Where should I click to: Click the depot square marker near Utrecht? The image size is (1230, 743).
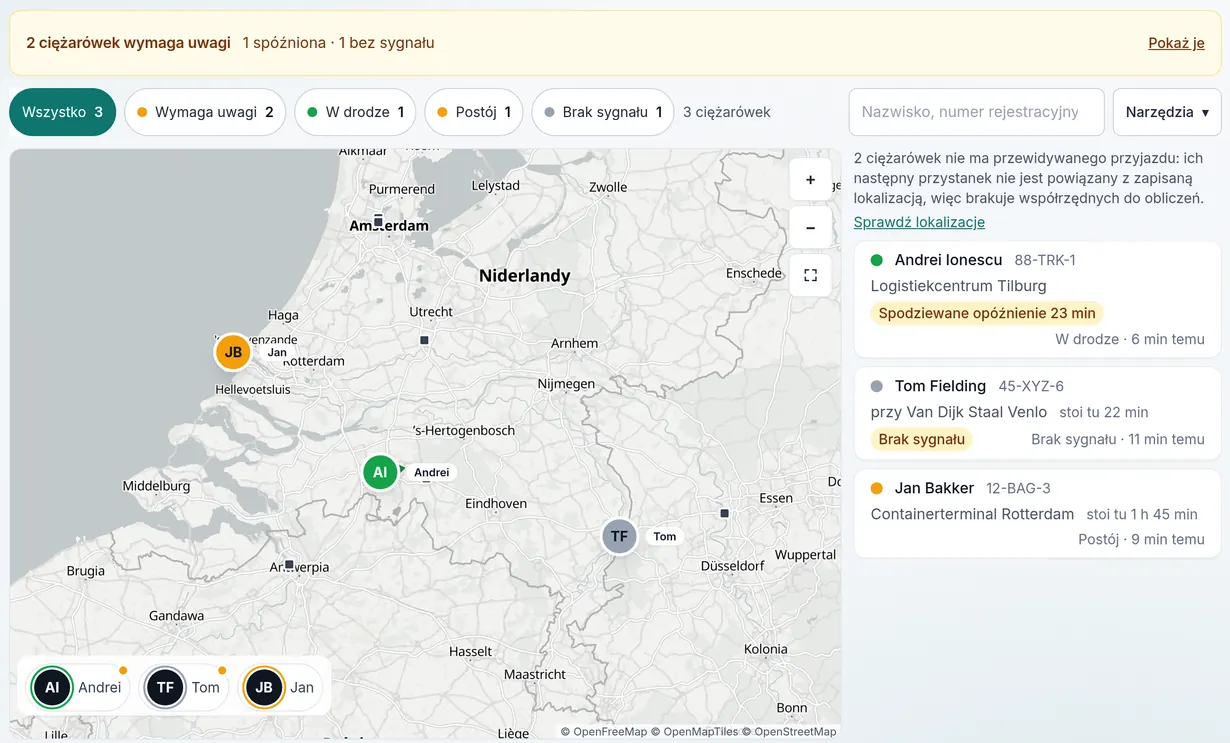click(x=424, y=340)
